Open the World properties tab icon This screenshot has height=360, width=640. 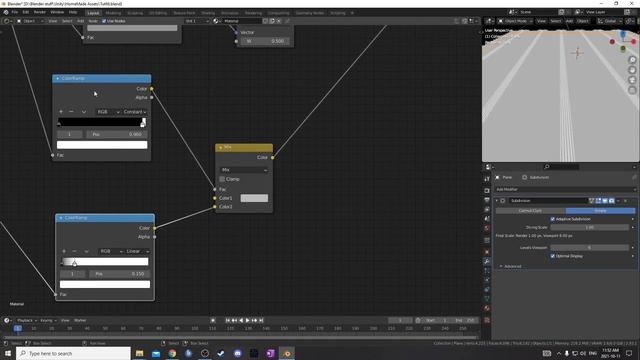487,228
